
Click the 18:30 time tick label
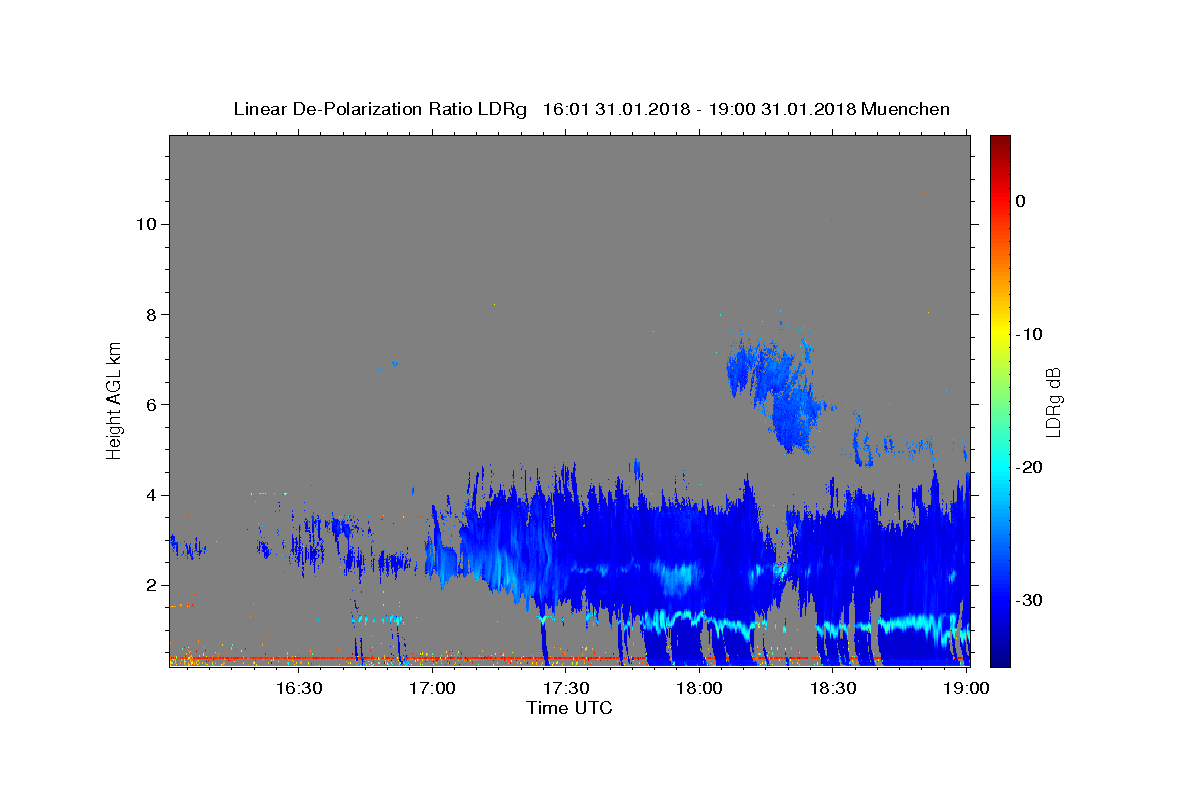click(x=833, y=688)
